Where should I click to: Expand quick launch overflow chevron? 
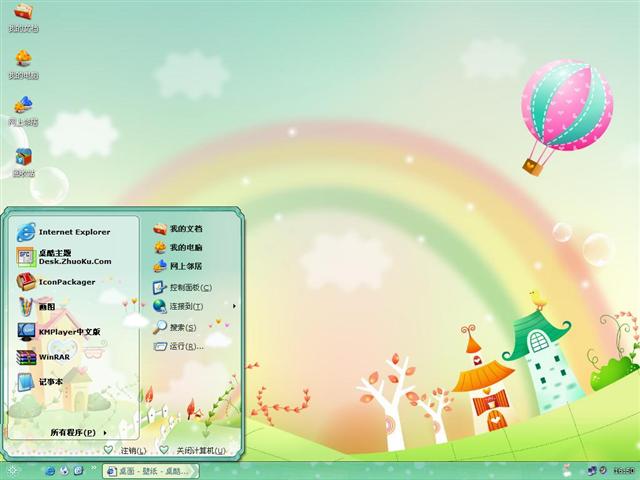pos(93,469)
